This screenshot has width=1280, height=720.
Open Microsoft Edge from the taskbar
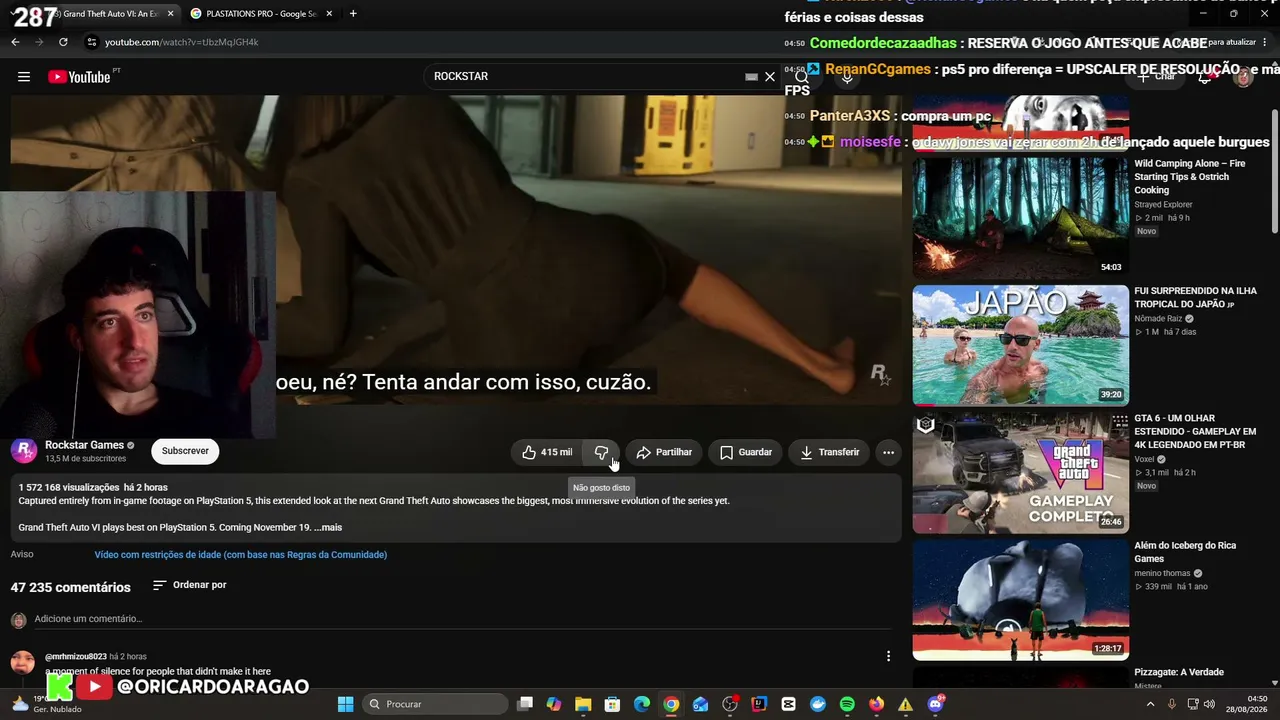point(642,704)
